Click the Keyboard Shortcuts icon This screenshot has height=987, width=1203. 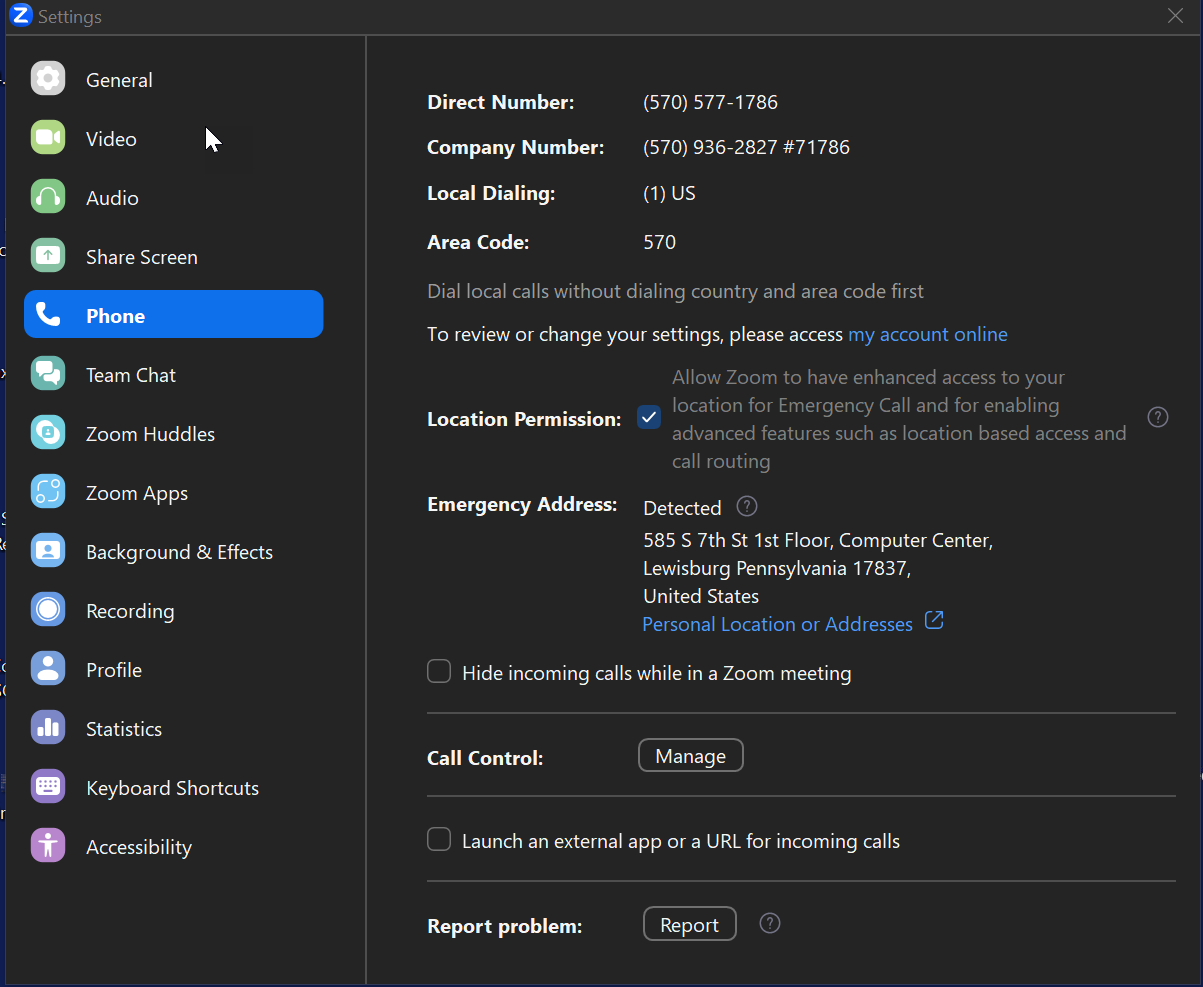(x=48, y=787)
